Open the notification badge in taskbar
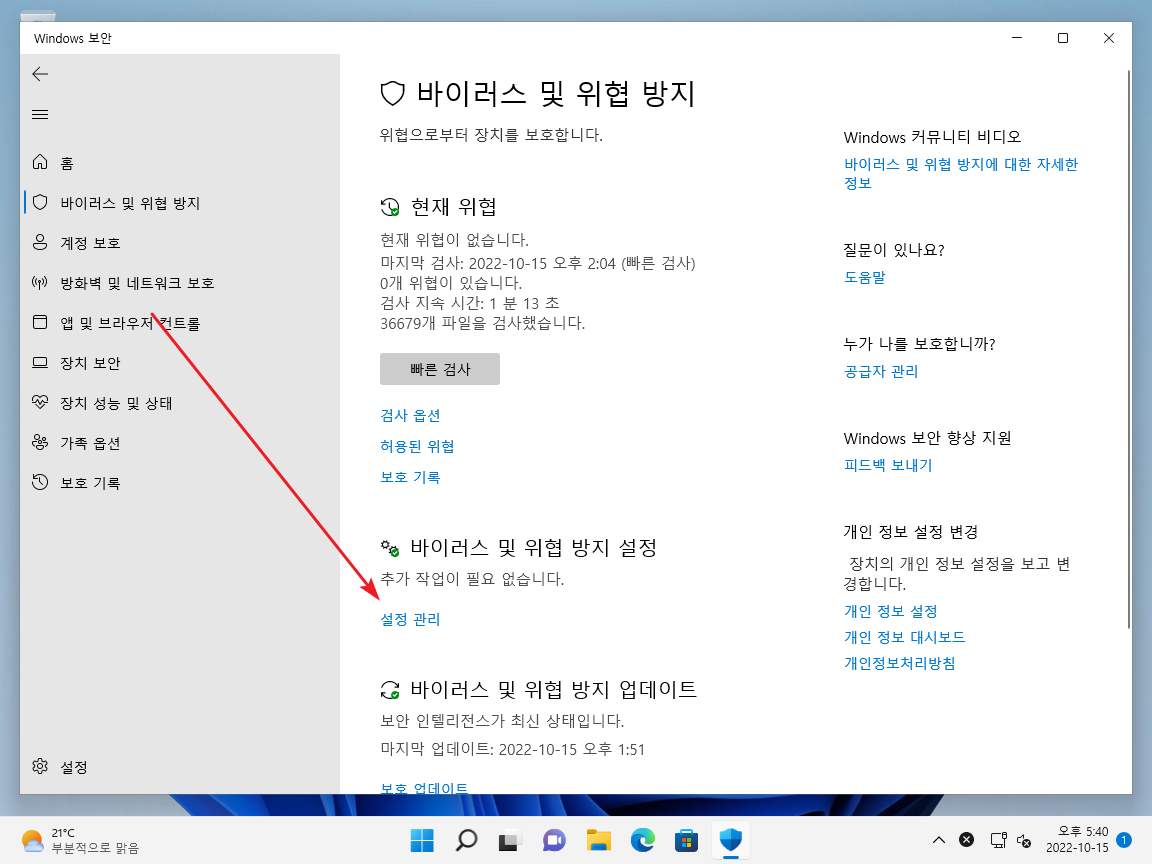 (x=1123, y=840)
